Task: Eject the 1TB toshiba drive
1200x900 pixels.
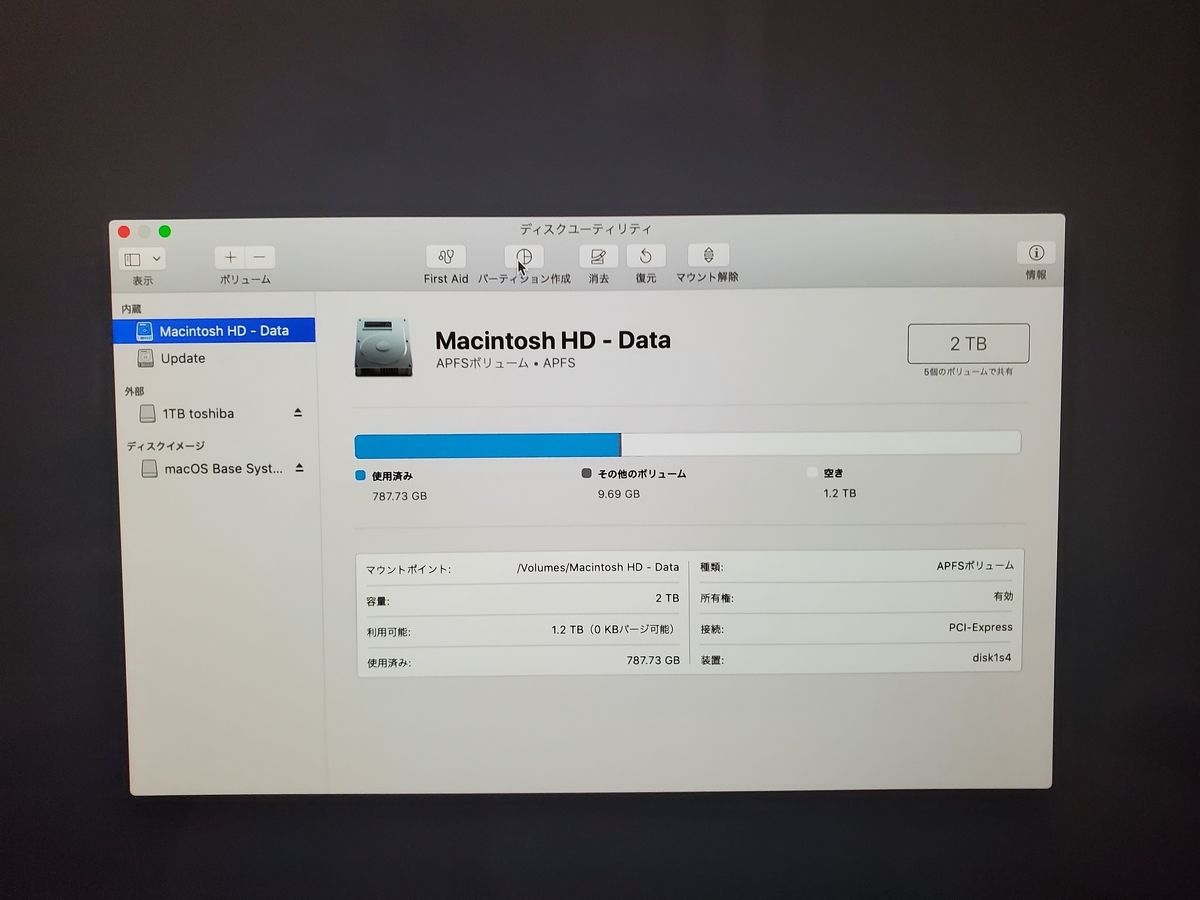Action: click(298, 412)
